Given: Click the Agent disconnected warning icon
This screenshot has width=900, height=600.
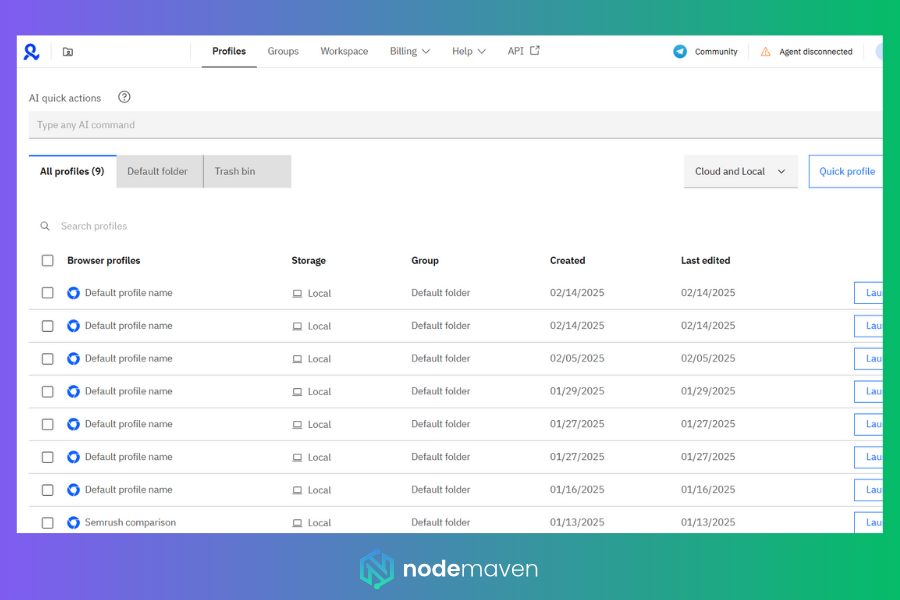Looking at the screenshot, I should pyautogui.click(x=765, y=52).
